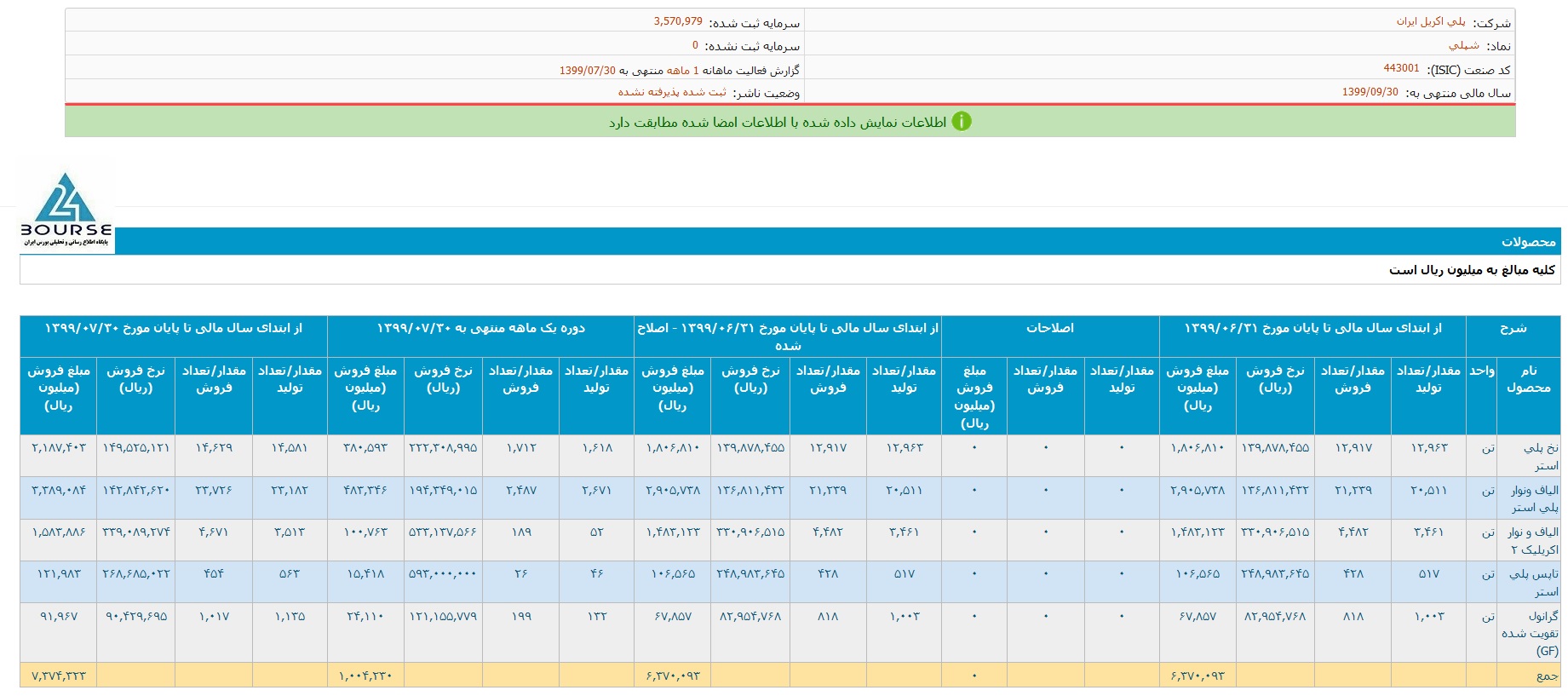Select sales quantity ۴,۶۷۱
This screenshot has width=1568, height=696.
click(214, 532)
